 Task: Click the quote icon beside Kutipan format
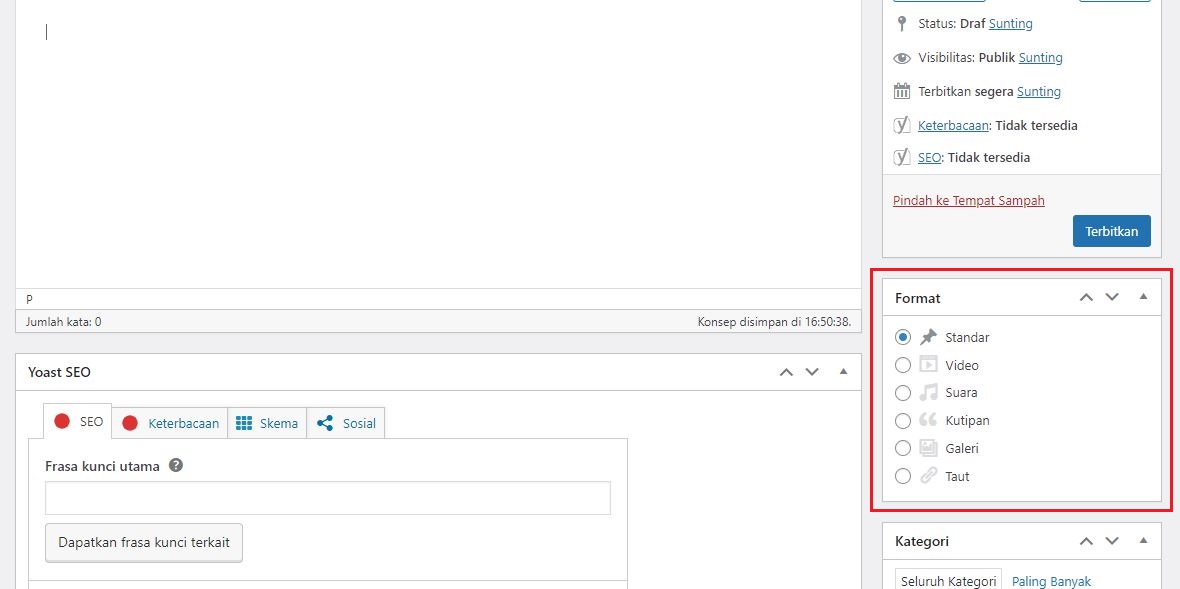tap(928, 420)
